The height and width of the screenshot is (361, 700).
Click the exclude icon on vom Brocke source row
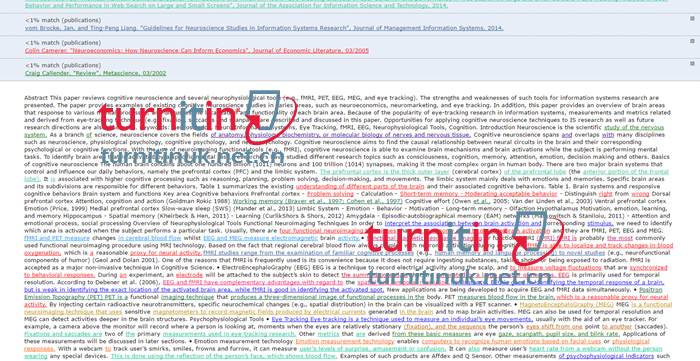(692, 19)
